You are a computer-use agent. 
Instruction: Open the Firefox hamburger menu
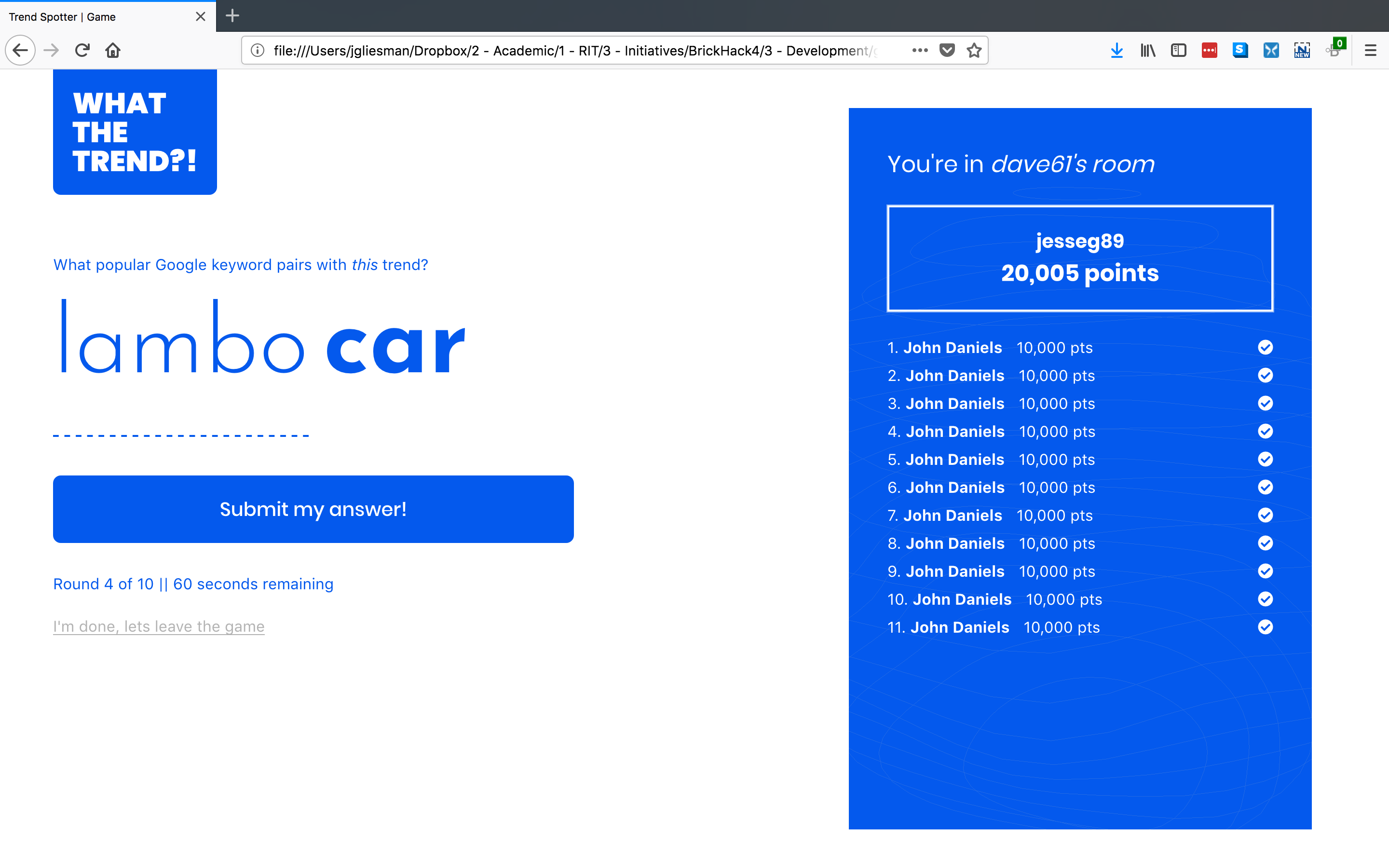click(1371, 51)
